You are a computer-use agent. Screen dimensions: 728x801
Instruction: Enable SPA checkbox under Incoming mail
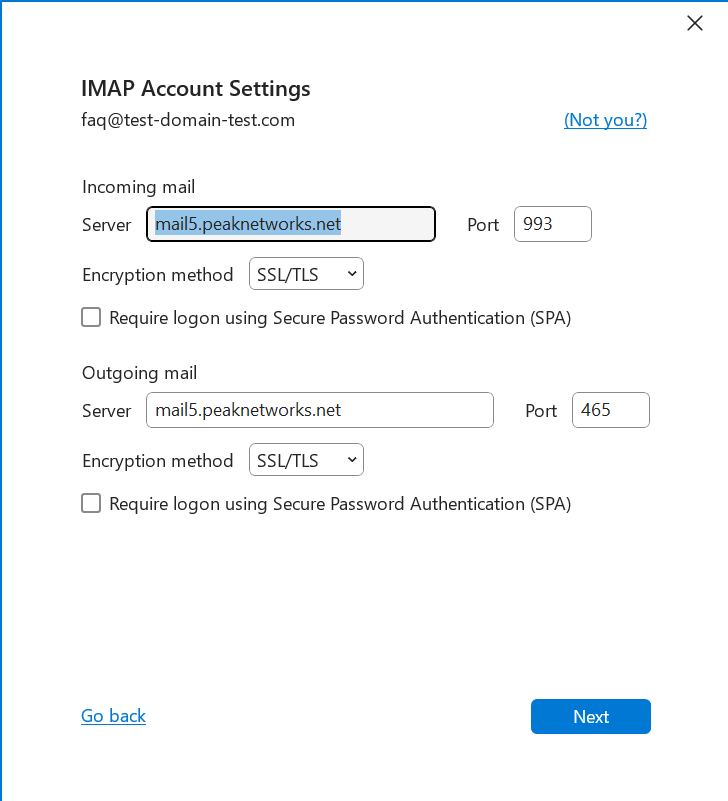point(91,318)
